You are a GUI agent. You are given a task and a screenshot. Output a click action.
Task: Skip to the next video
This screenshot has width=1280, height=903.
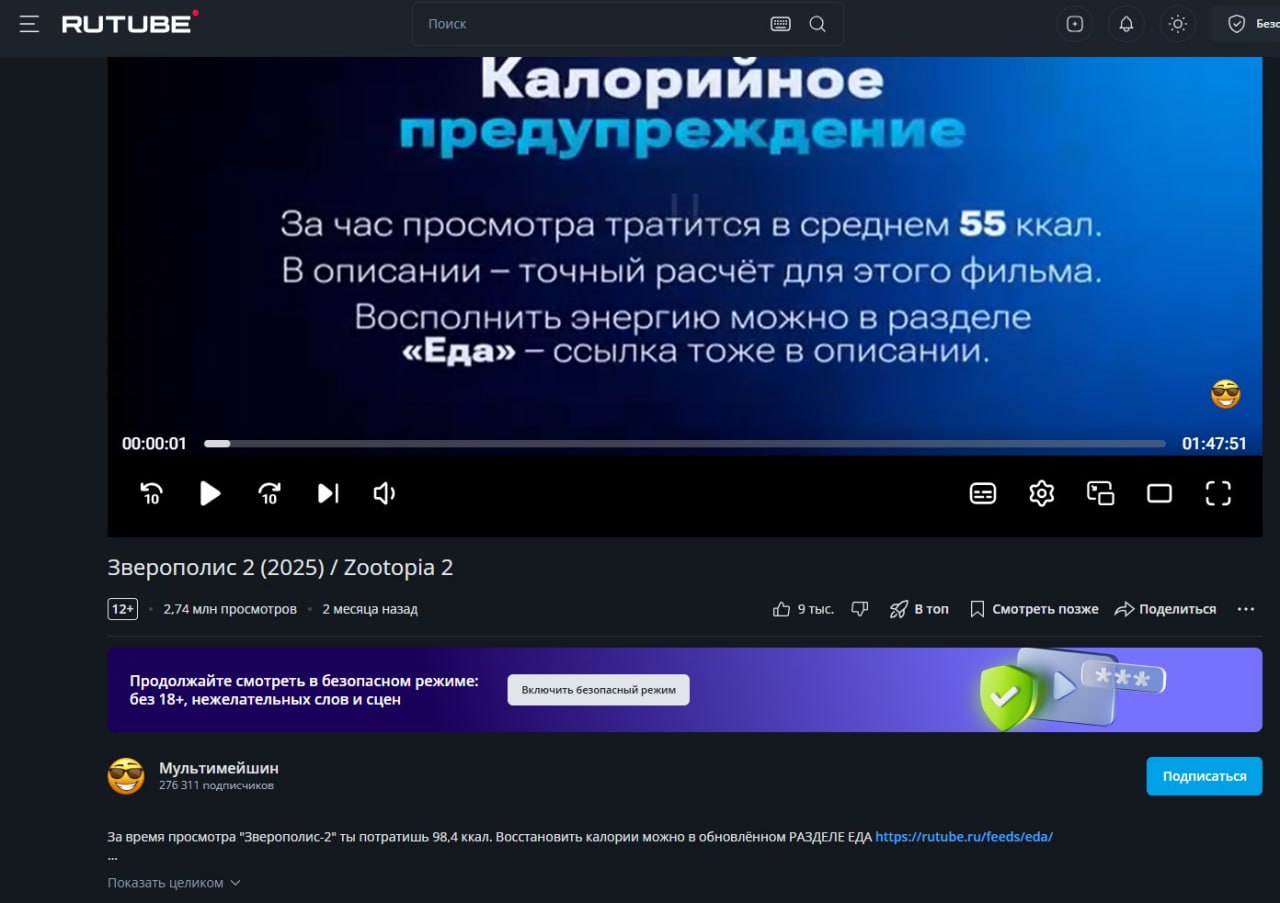(x=328, y=493)
